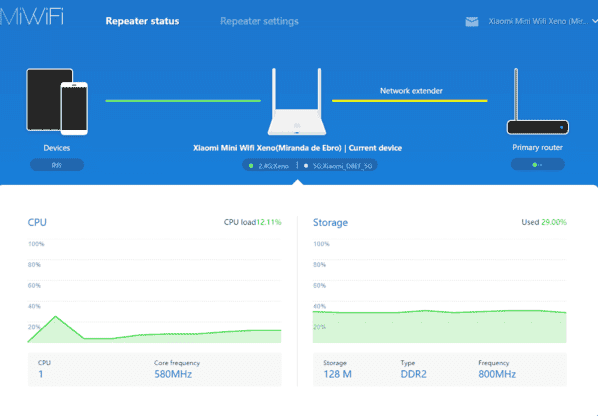598x416 pixels.
Task: Open the mail envelope icon
Action: pyautogui.click(x=472, y=22)
